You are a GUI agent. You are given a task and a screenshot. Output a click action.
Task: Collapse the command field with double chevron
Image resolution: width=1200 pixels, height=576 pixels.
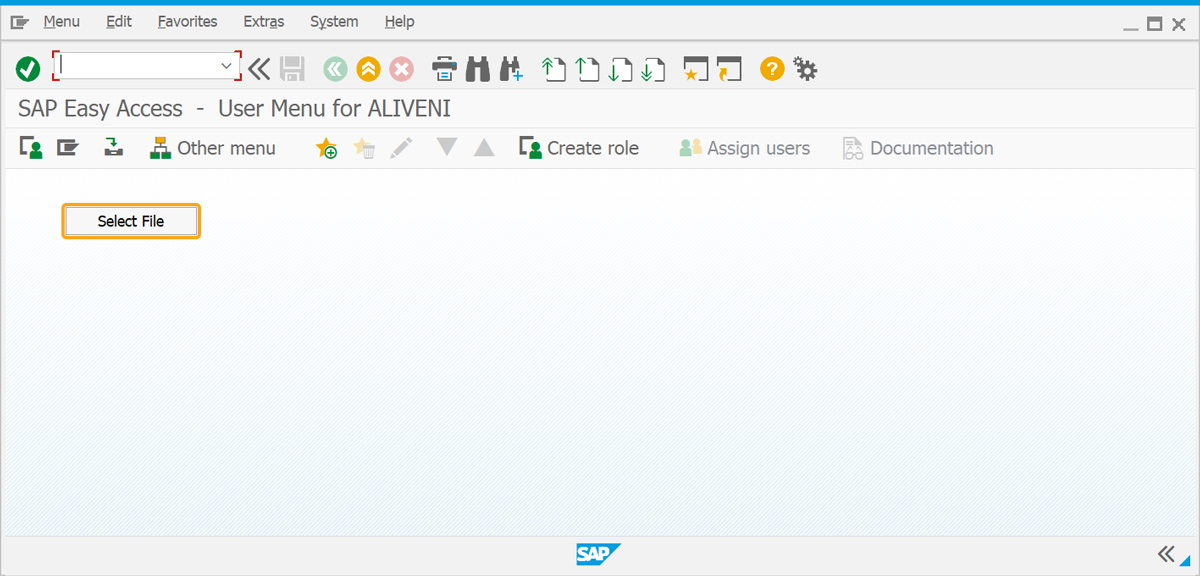pos(260,68)
